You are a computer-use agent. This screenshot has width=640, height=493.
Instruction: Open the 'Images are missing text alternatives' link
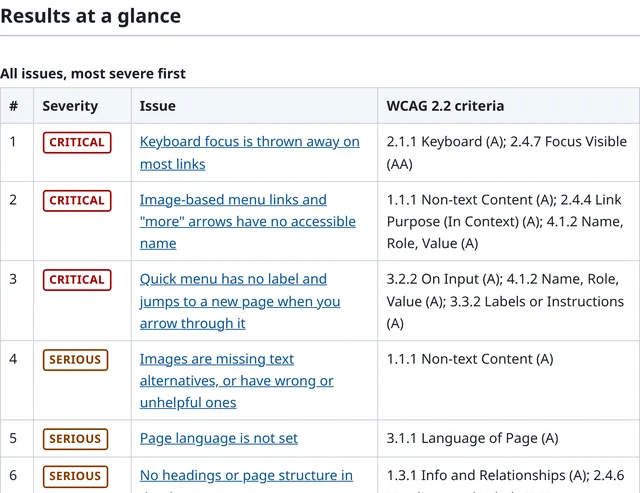click(237, 380)
